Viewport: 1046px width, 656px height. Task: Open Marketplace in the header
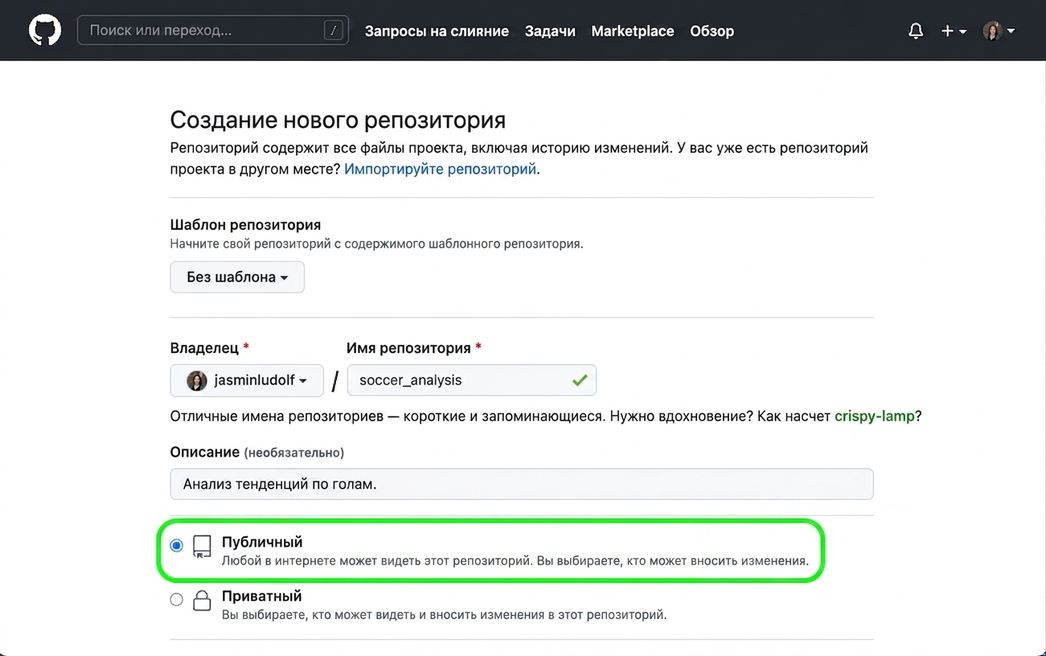point(632,31)
